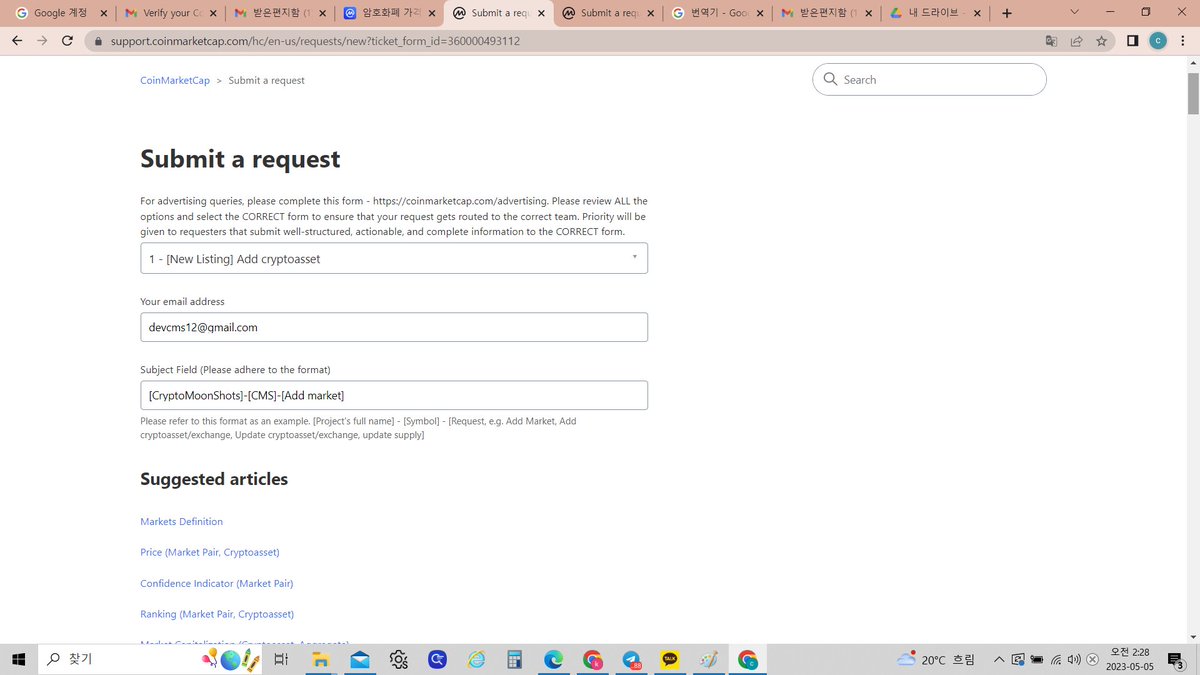Image resolution: width=1200 pixels, height=675 pixels.
Task: Click the Submit a request breadcrumb text
Action: pyautogui.click(x=266, y=80)
